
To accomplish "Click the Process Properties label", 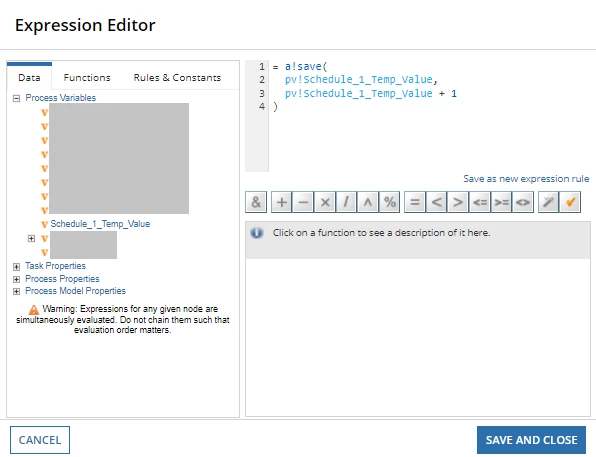I will tap(62, 279).
